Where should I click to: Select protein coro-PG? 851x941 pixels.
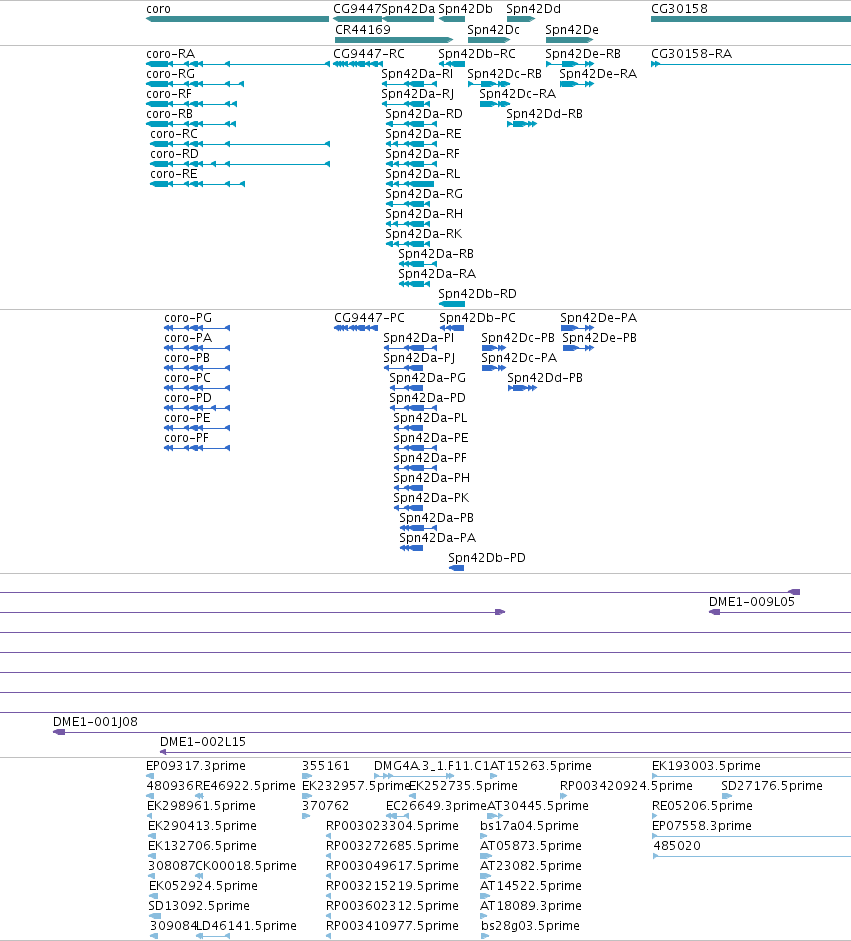pos(197,328)
